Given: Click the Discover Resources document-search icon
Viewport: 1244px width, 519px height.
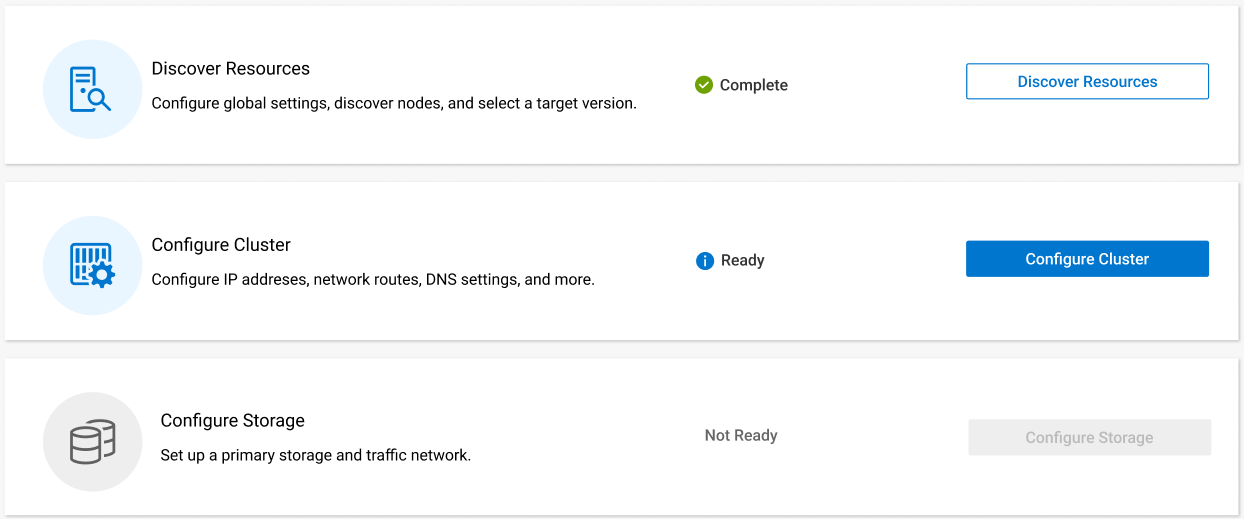Looking at the screenshot, I should tap(91, 89).
